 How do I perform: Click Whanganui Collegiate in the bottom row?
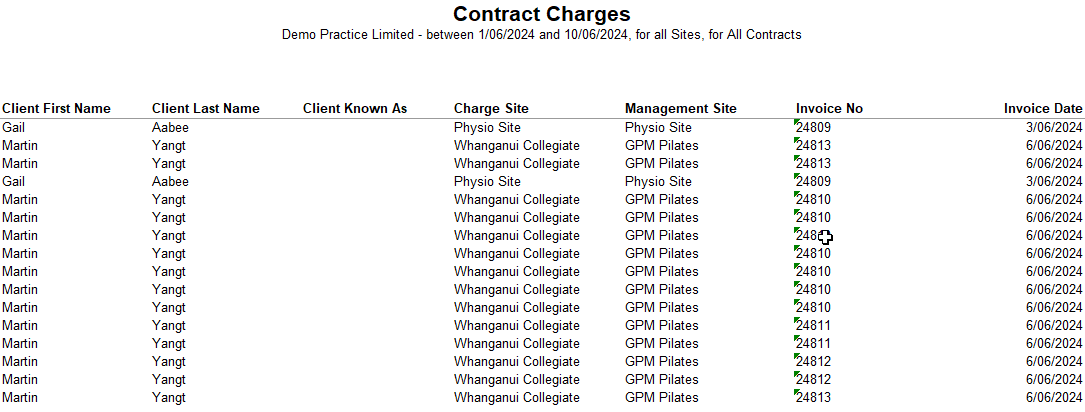(x=517, y=397)
